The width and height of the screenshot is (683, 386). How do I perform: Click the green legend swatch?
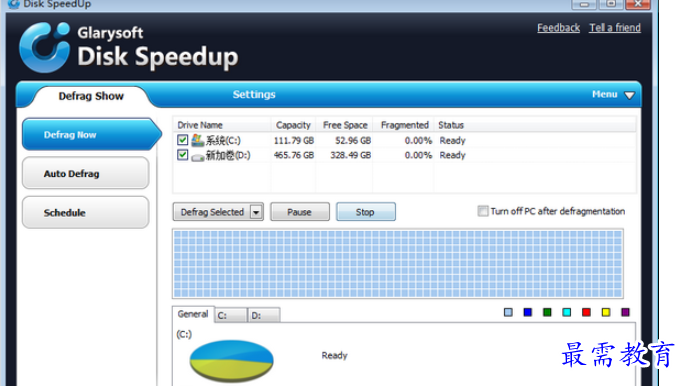(x=547, y=312)
